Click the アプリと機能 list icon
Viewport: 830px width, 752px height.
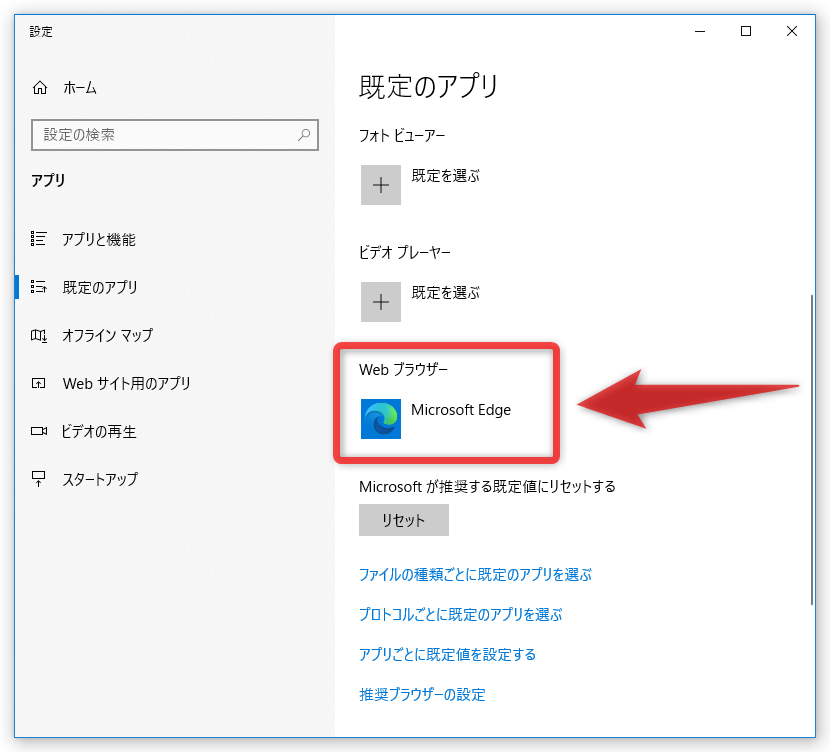point(39,239)
